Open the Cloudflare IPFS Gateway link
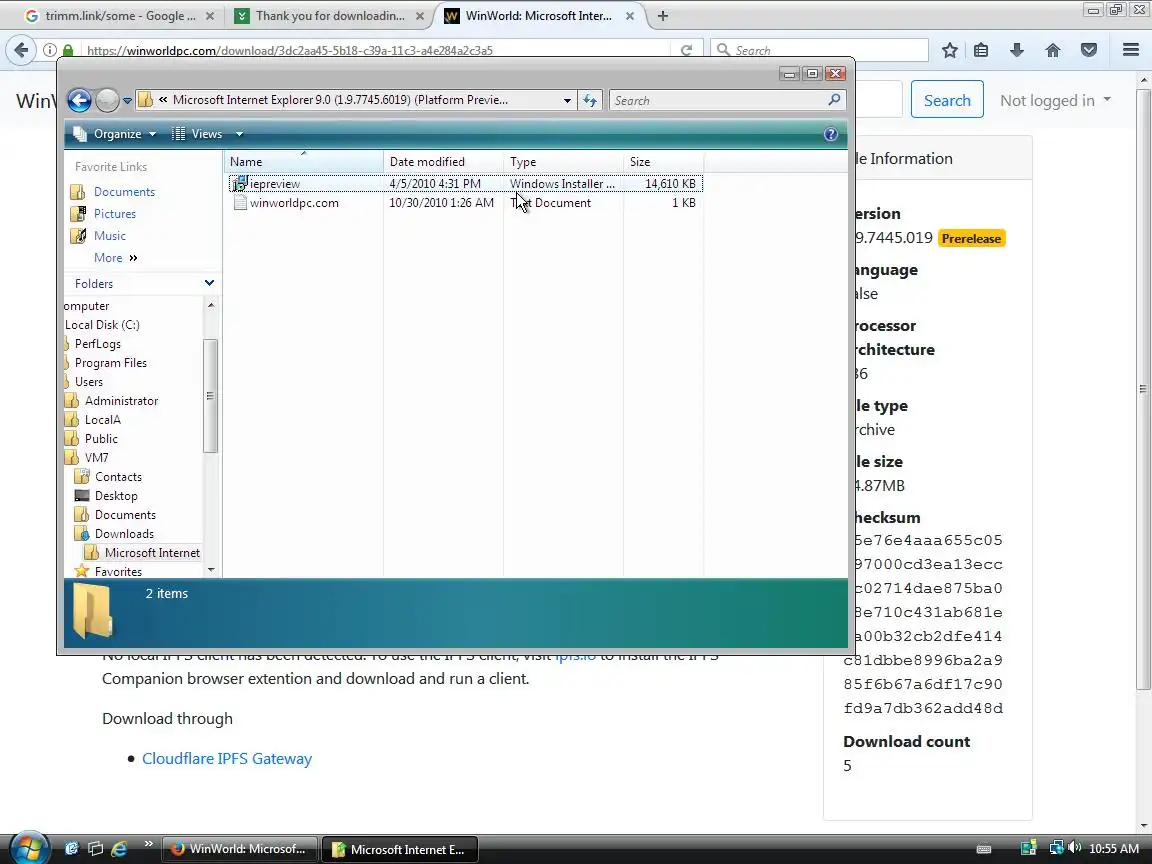This screenshot has height=864, width=1152. pyautogui.click(x=227, y=759)
